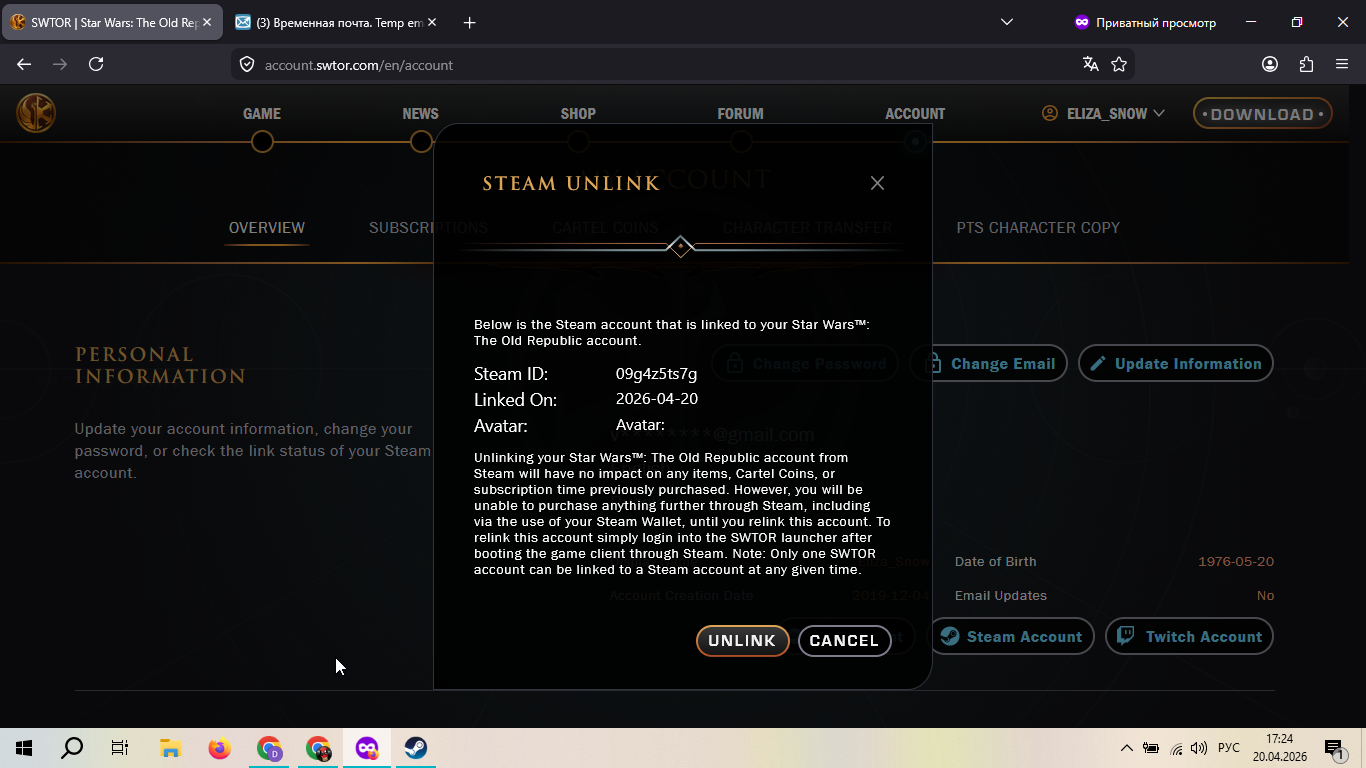The width and height of the screenshot is (1366, 768).
Task: Open the NEWS navigation menu
Action: coord(421,114)
